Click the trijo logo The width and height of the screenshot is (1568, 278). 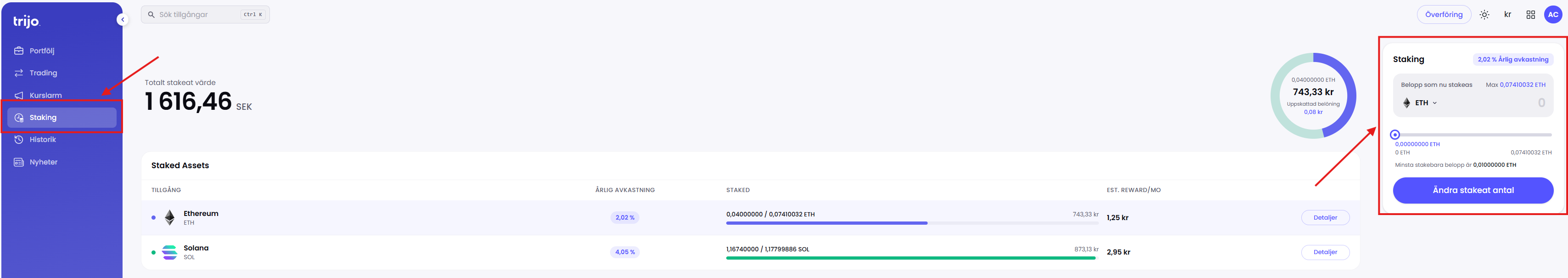(x=26, y=21)
